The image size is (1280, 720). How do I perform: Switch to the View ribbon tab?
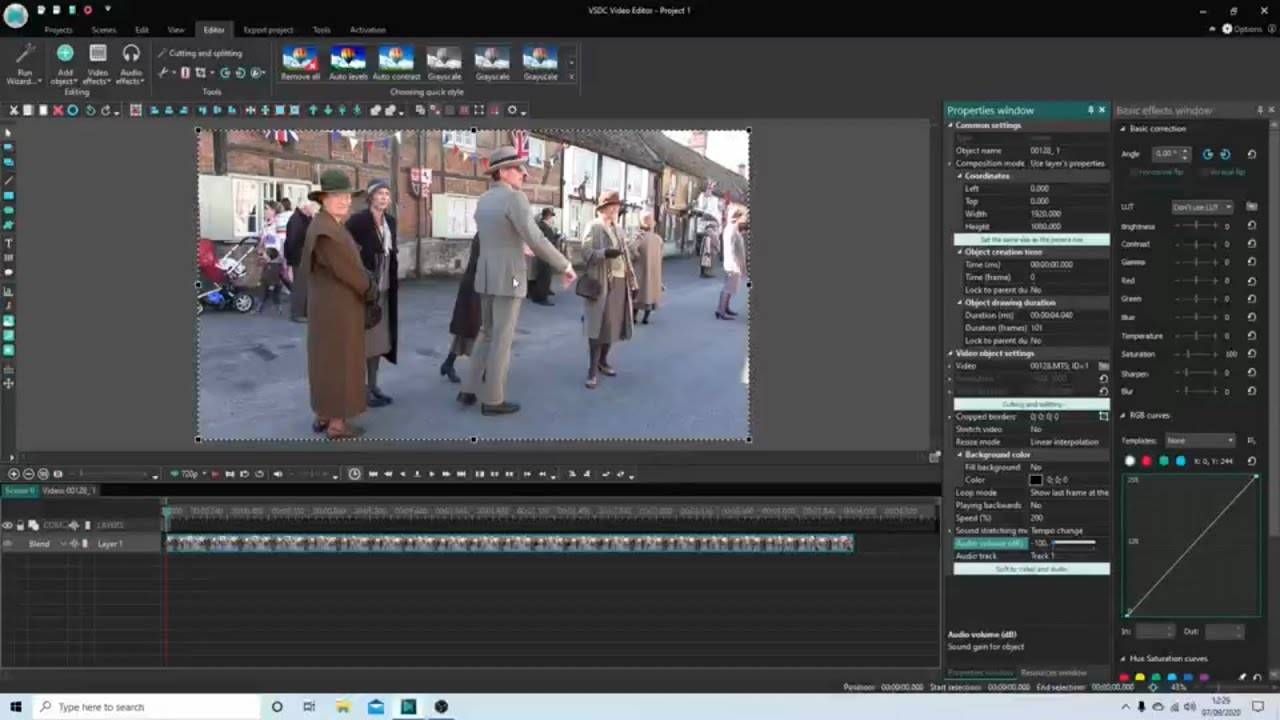176,30
